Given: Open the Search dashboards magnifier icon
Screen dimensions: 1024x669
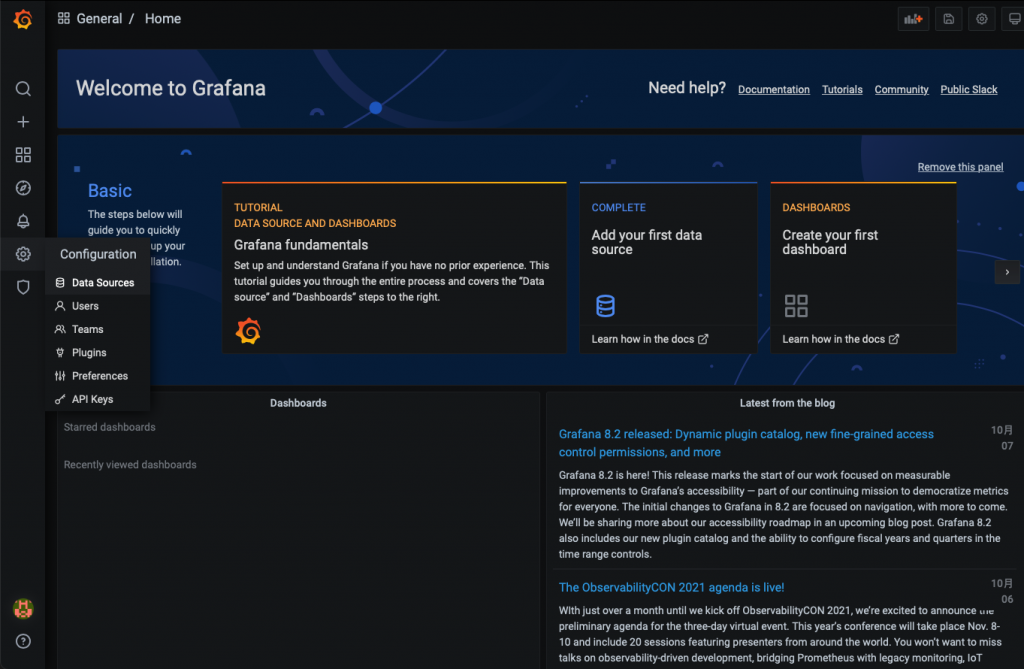Looking at the screenshot, I should pos(23,89).
